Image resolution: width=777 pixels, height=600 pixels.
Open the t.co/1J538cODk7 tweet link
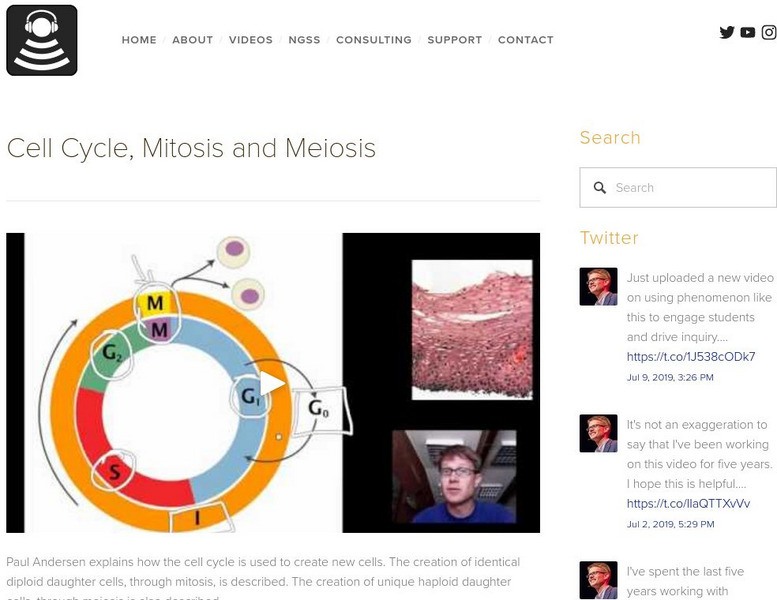690,357
